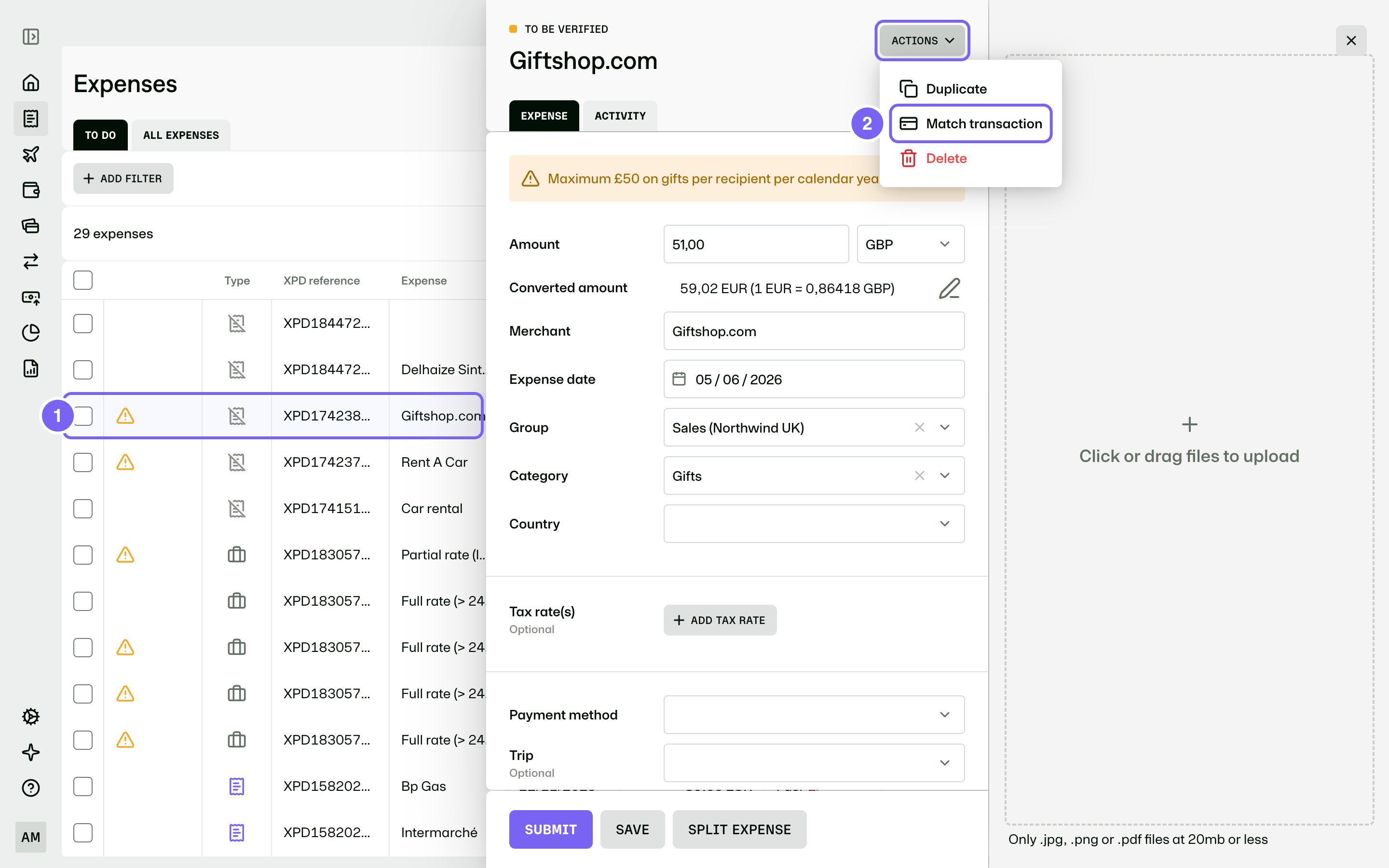Check the Rent A Car row checkbox
Screen dimensions: 1389x868
click(82, 462)
